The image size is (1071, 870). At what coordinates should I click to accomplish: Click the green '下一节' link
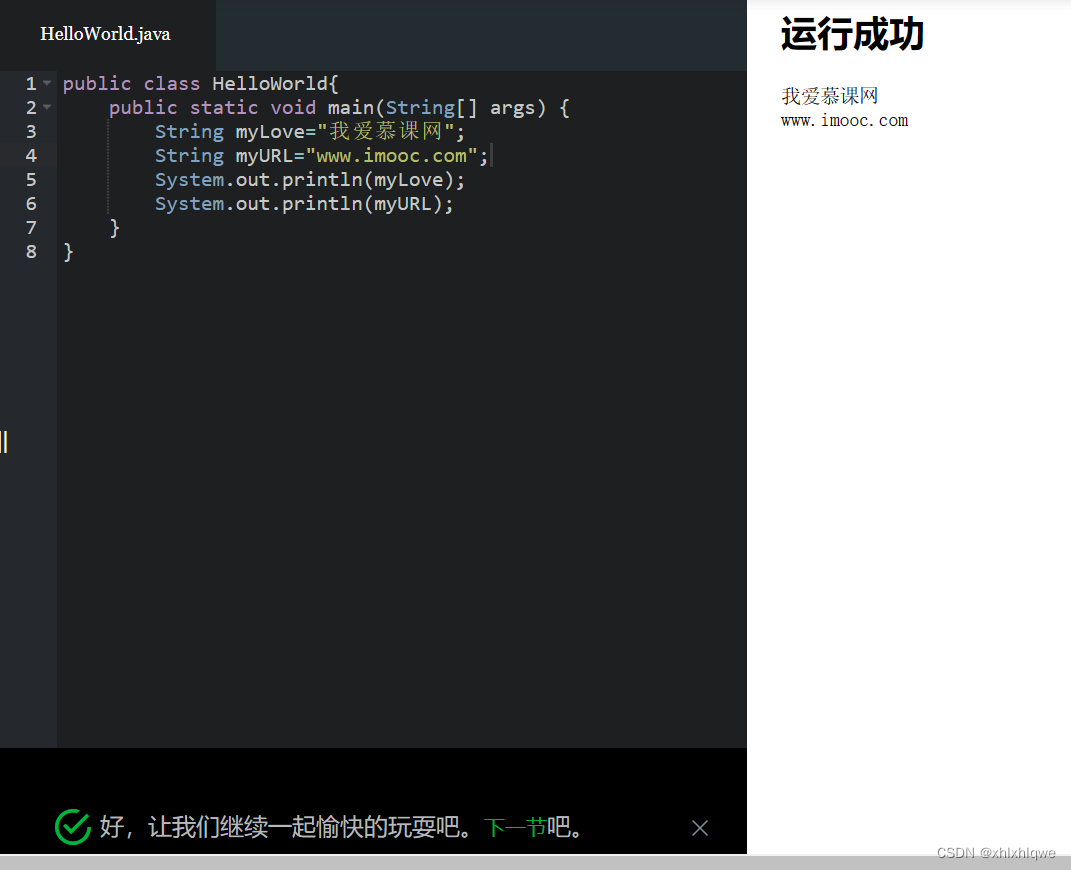point(515,827)
